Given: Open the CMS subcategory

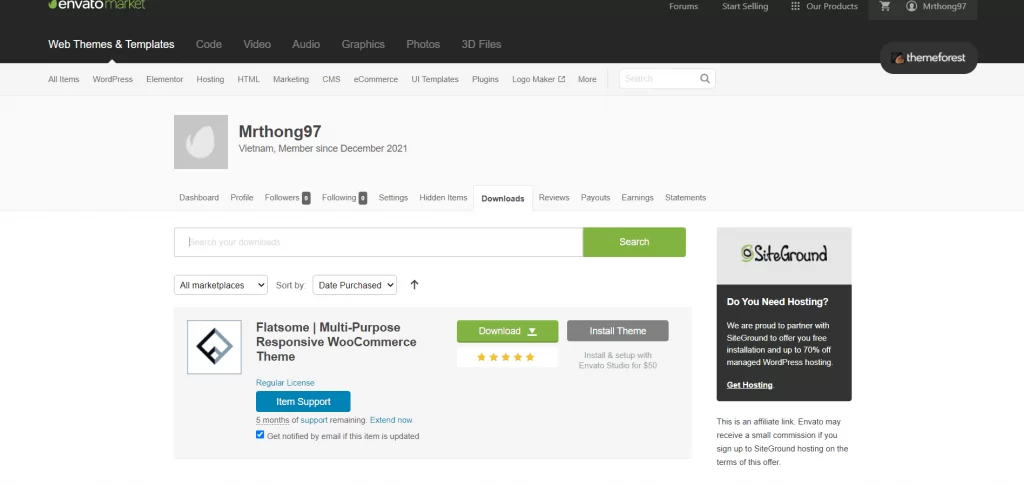Looking at the screenshot, I should tap(331, 79).
